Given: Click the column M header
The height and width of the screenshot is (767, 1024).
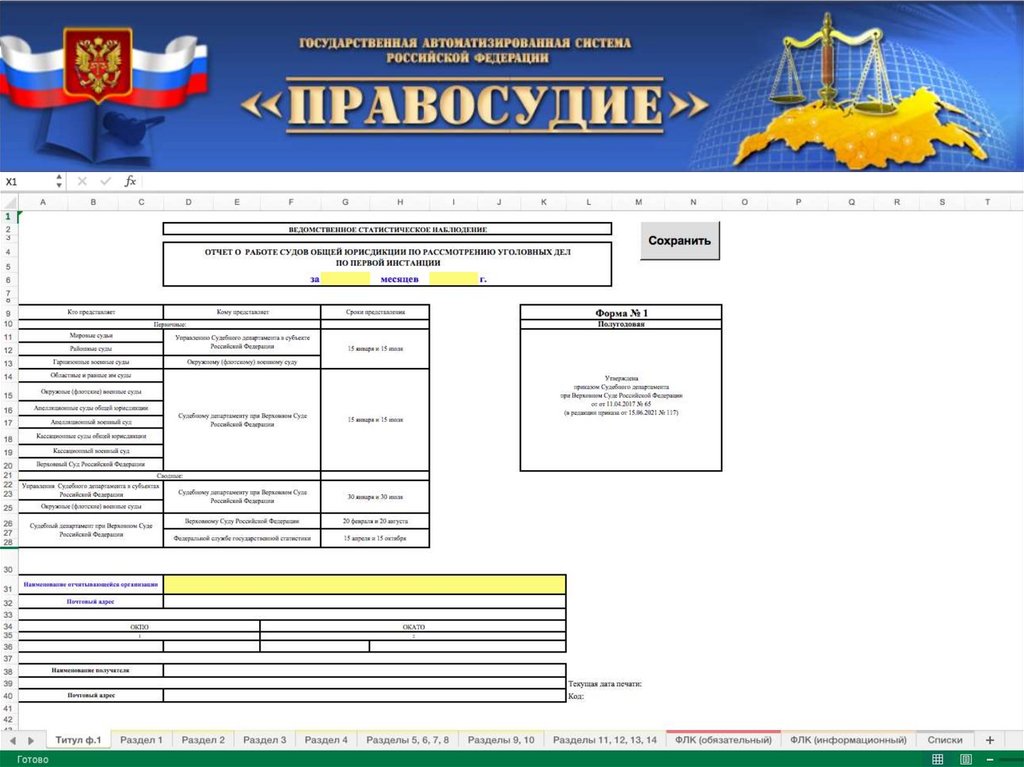Looking at the screenshot, I should (638, 203).
